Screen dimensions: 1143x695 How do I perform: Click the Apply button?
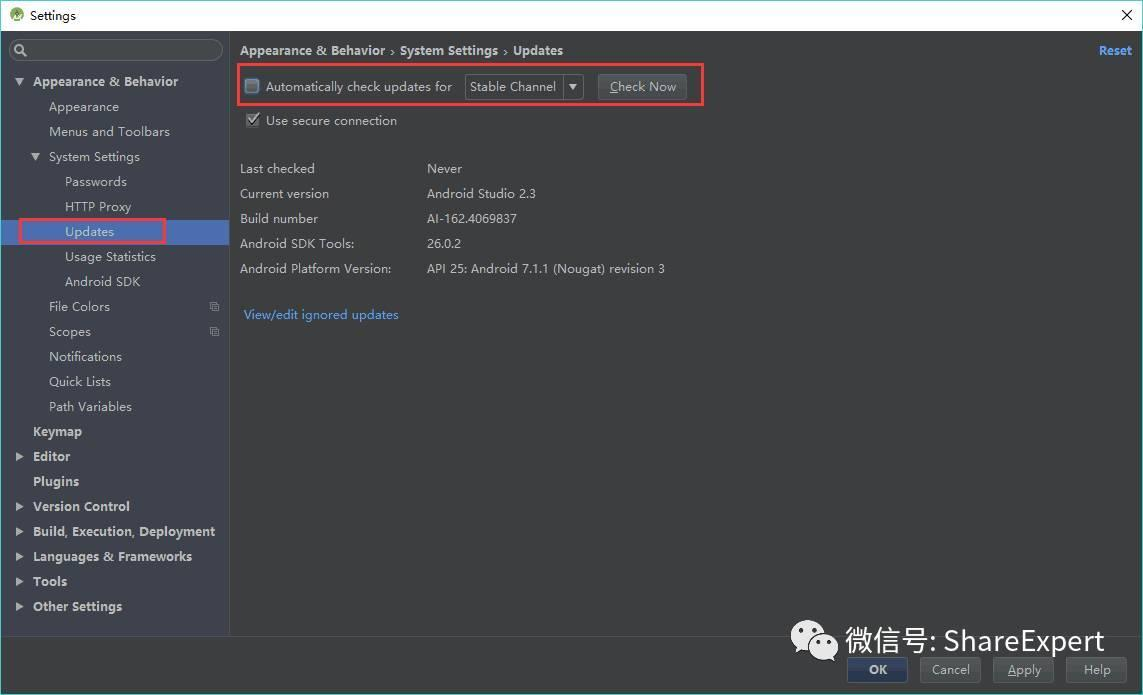tap(1023, 669)
